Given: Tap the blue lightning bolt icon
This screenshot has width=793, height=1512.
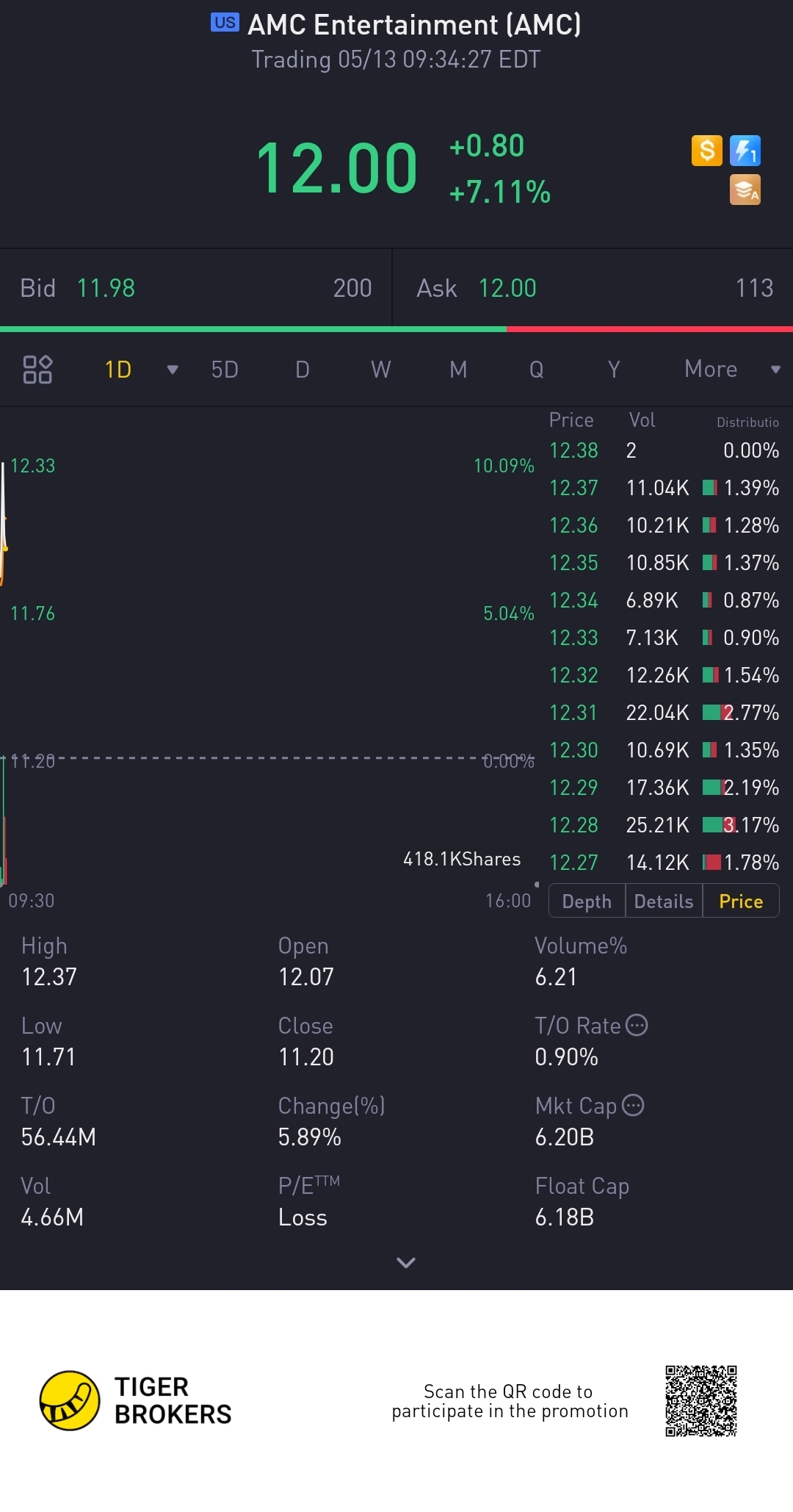Looking at the screenshot, I should 745,151.
